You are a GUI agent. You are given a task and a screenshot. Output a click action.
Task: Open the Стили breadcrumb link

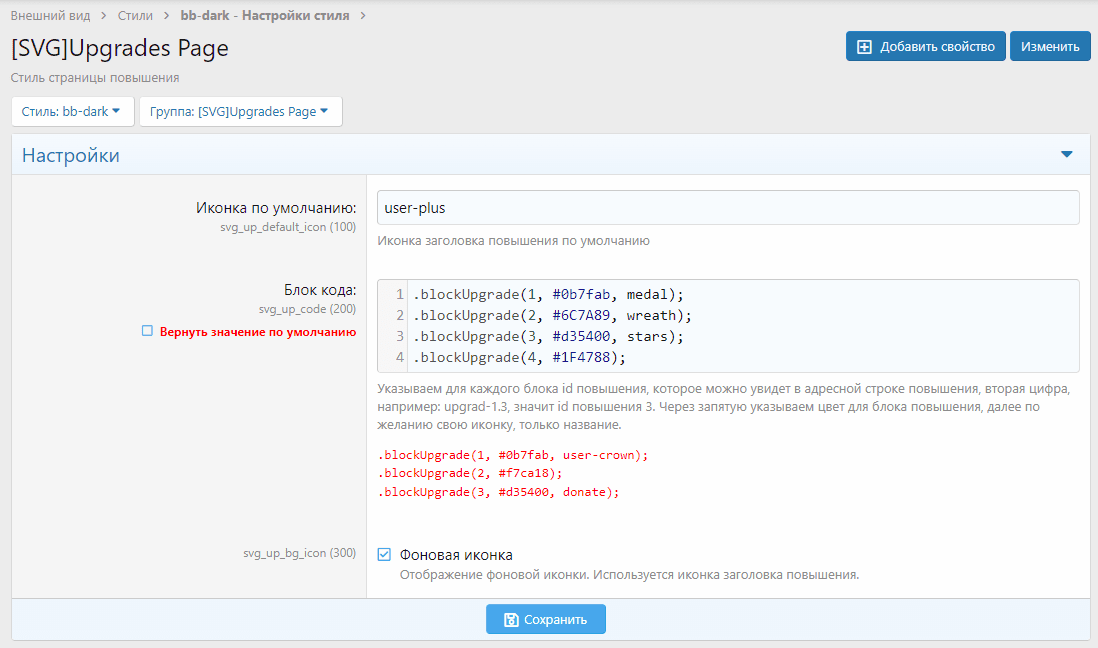click(135, 15)
